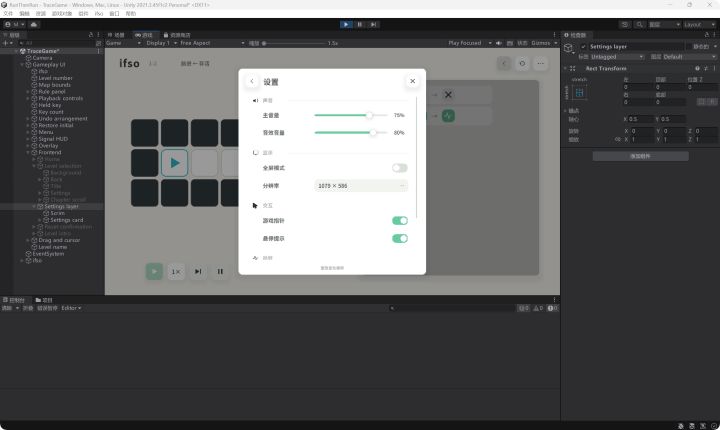Select Settings card in the Hierarchy
Screen dimensions: 720x430
click(x=66, y=220)
